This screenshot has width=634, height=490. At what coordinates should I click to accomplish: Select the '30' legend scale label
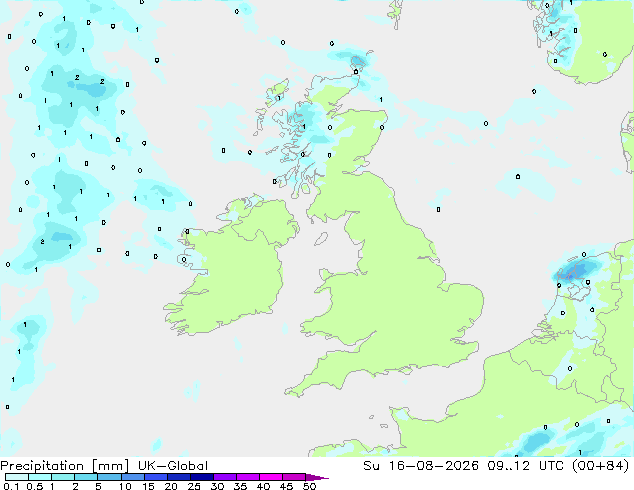217,486
